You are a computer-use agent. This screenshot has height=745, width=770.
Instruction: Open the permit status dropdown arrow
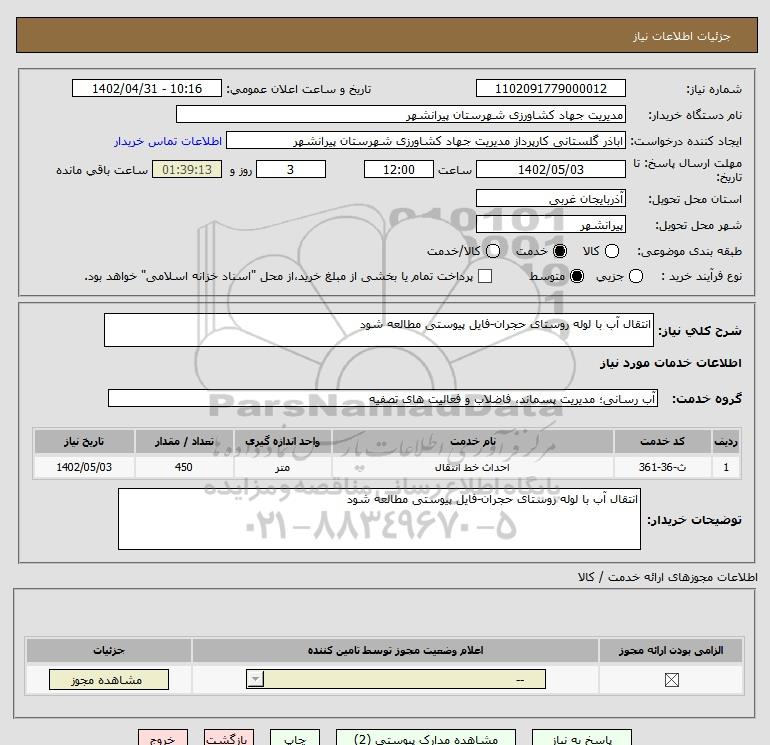pos(255,680)
